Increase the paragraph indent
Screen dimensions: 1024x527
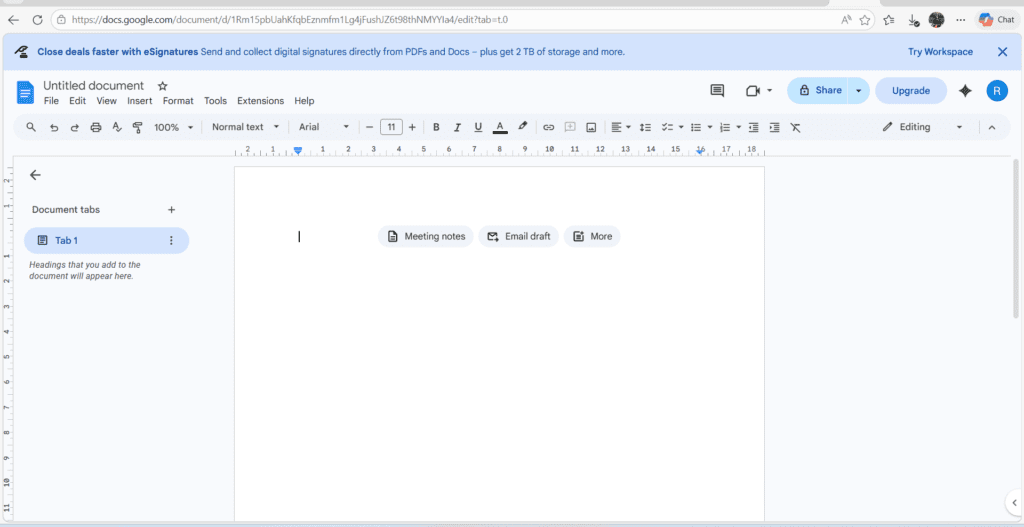click(x=775, y=127)
